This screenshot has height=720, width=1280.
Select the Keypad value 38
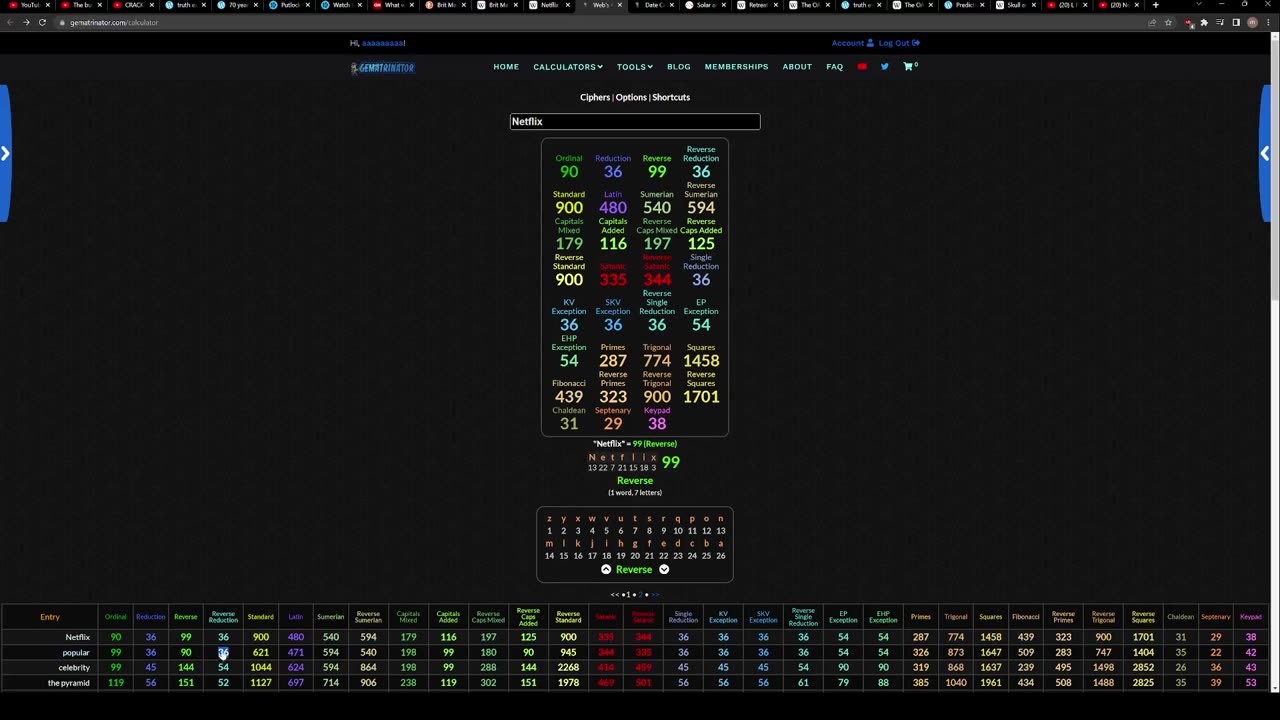pyautogui.click(x=657, y=424)
